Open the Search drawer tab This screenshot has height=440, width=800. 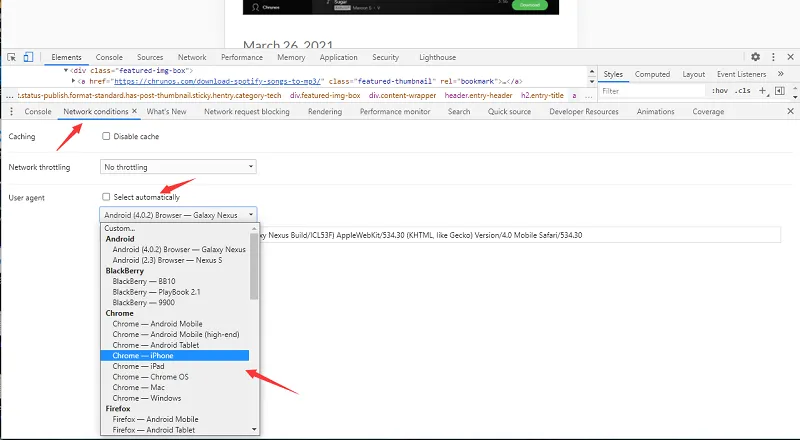(x=459, y=111)
